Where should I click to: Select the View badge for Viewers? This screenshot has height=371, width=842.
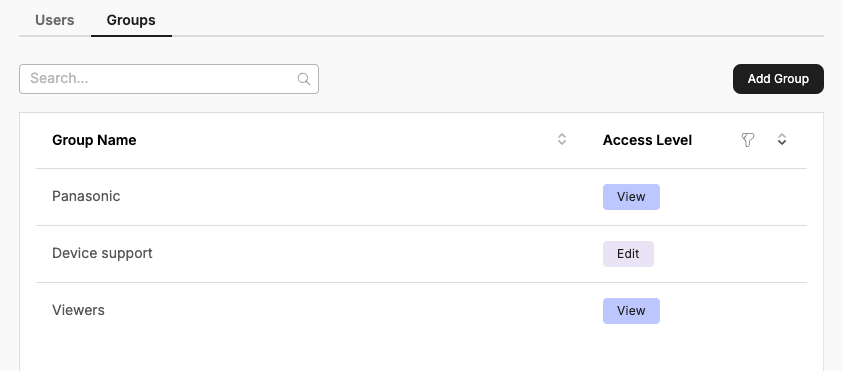tap(631, 311)
